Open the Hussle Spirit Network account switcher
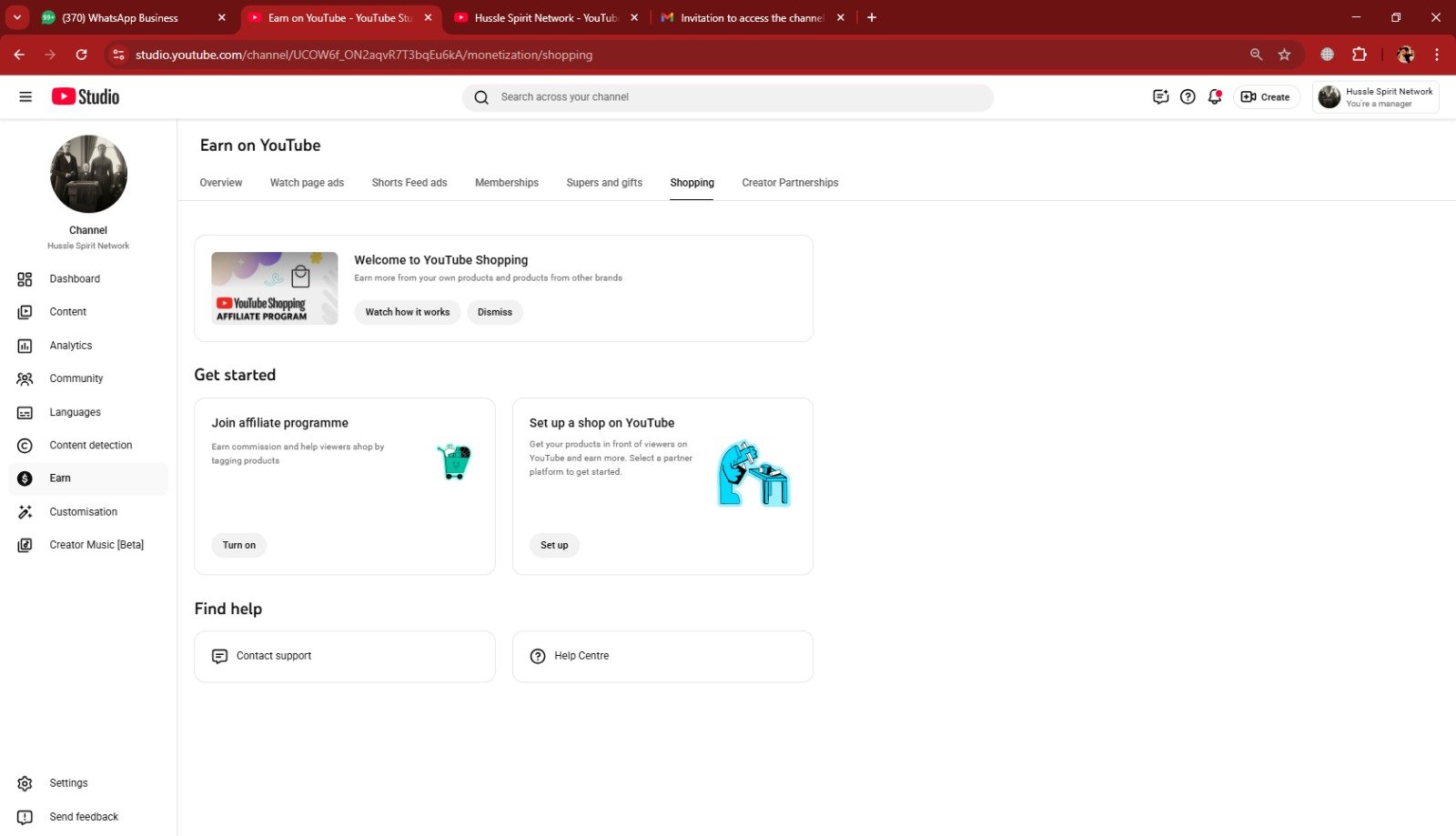Viewport: 1456px width, 836px height. [x=1375, y=97]
